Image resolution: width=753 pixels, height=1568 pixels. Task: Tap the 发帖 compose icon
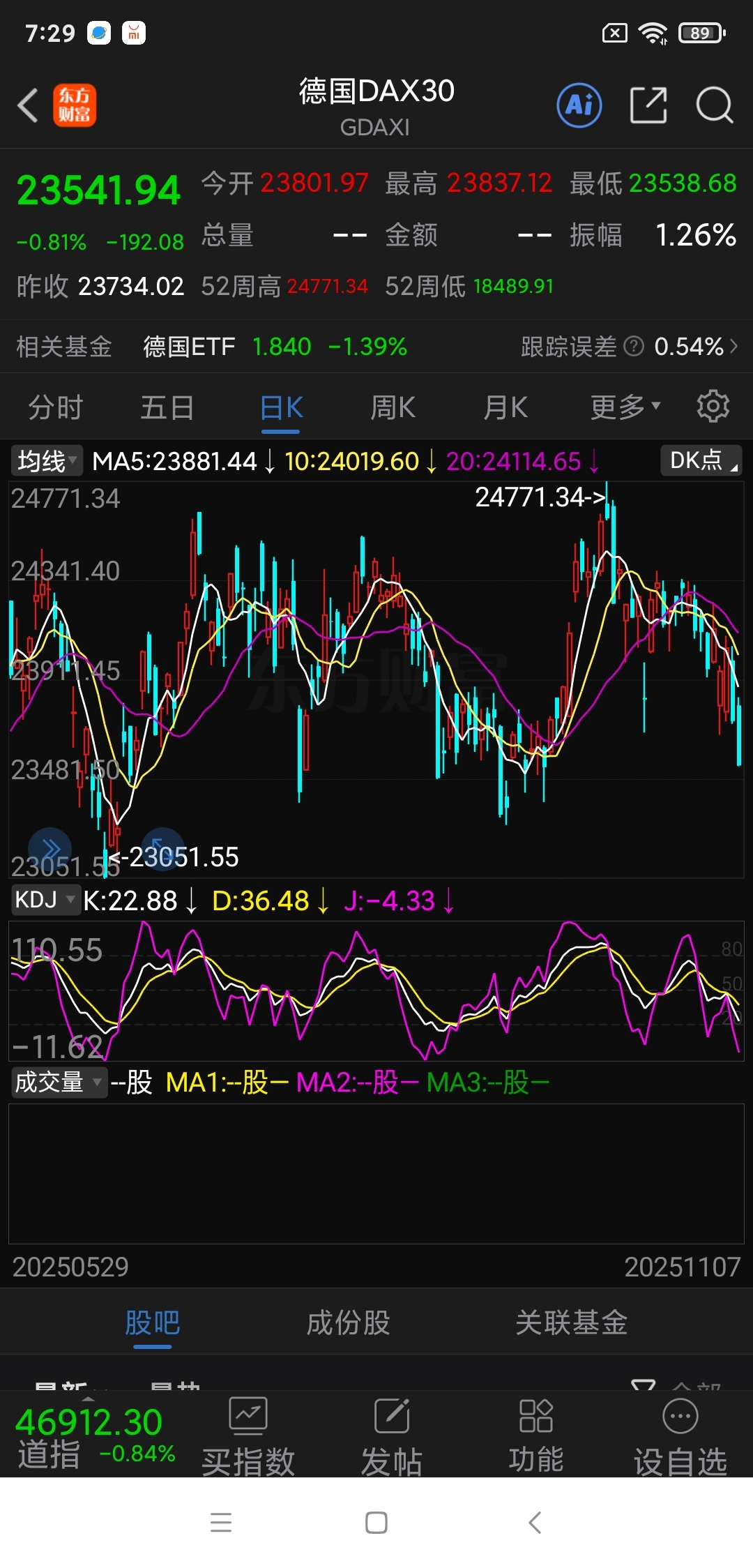tap(392, 1415)
